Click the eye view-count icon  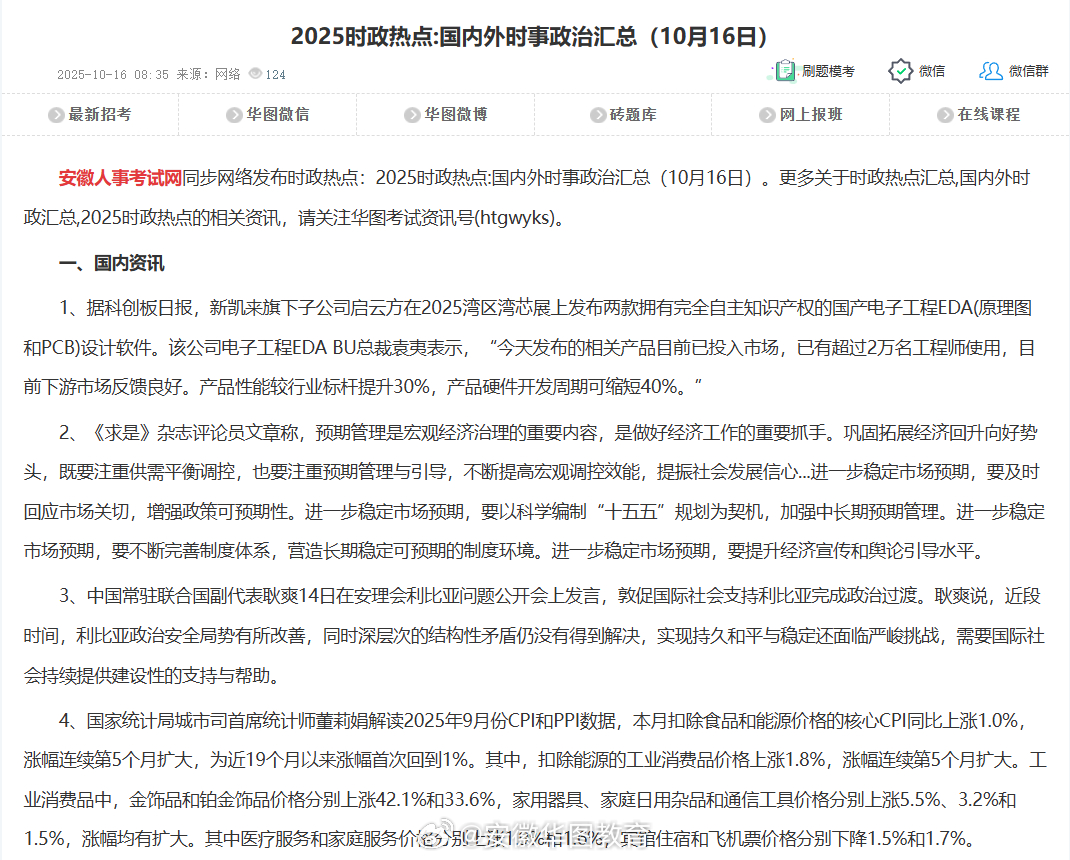click(255, 74)
